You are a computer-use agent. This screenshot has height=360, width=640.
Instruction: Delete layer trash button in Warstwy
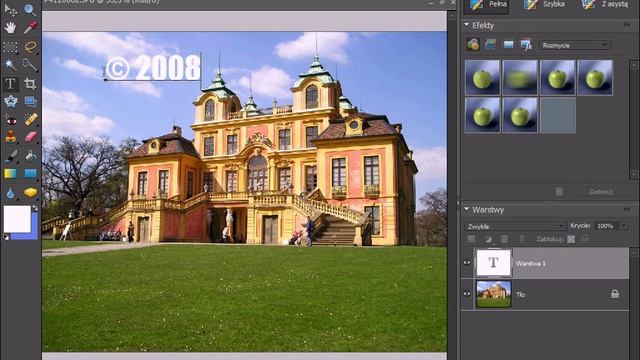504,239
